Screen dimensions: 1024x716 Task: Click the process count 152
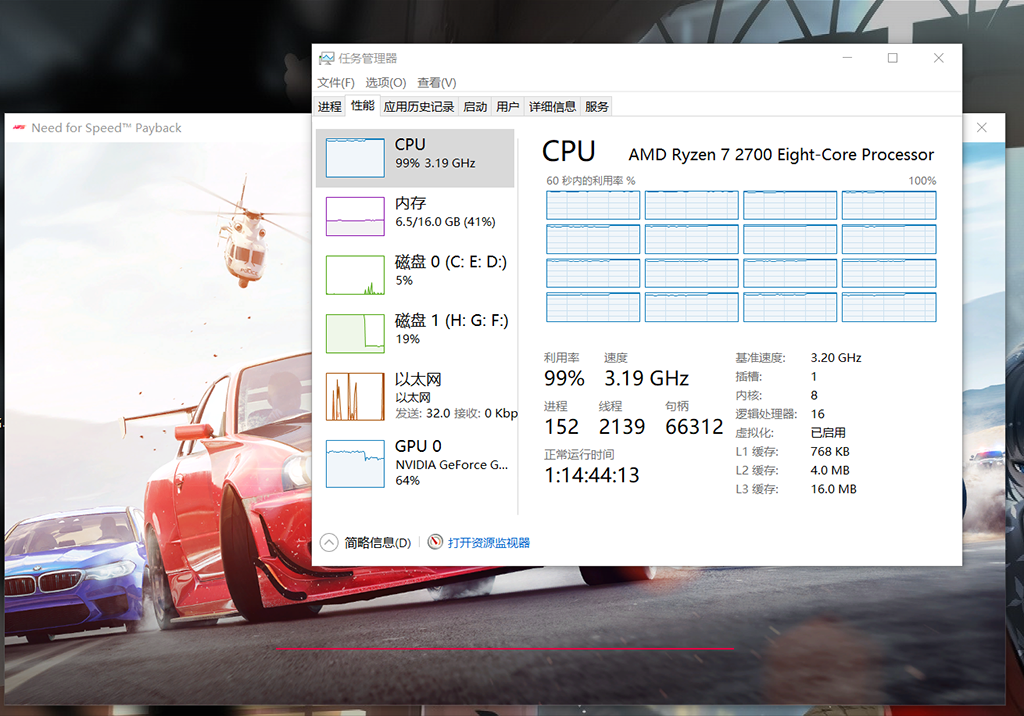coord(562,427)
